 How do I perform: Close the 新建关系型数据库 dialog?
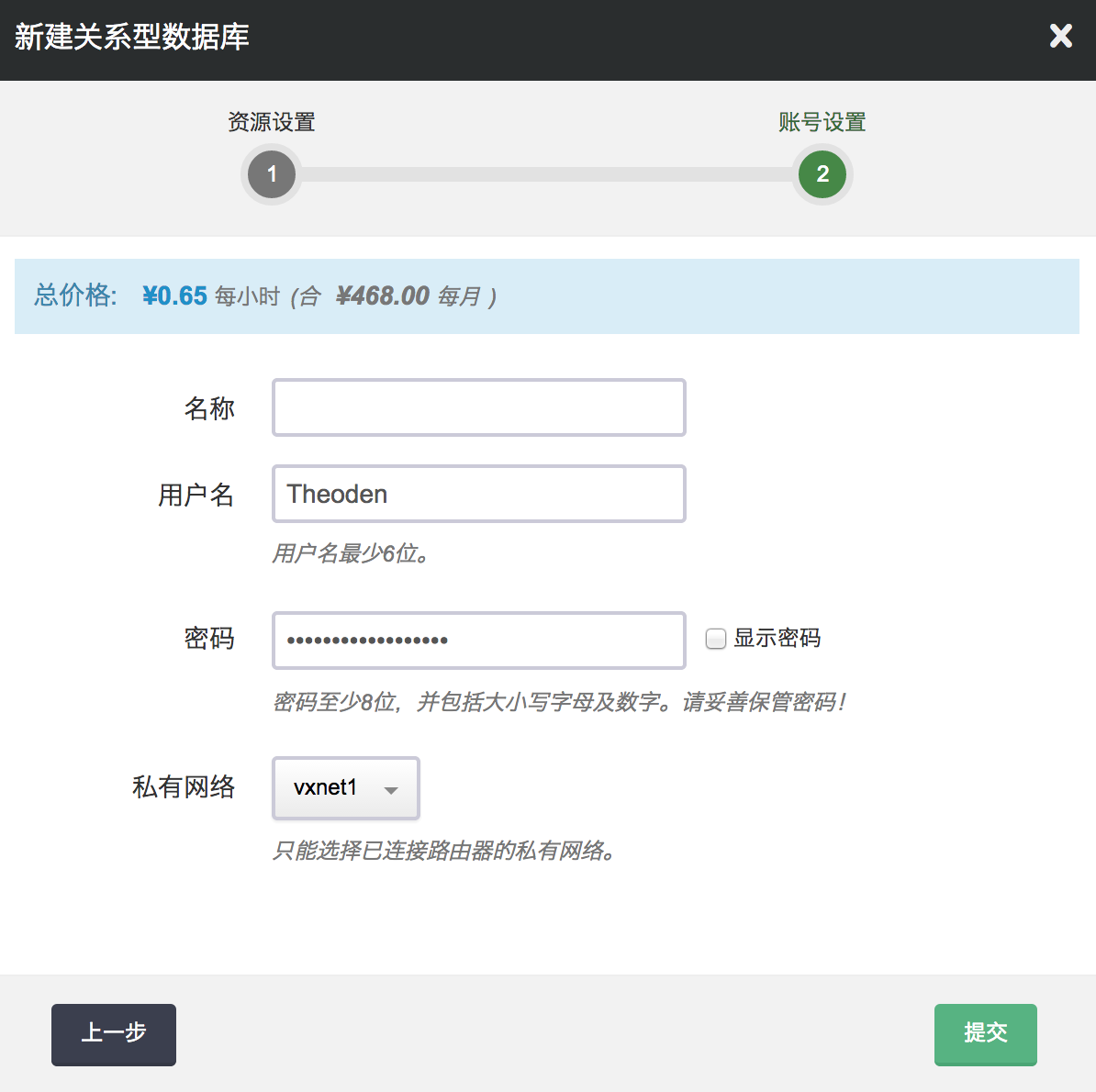coord(1060,37)
